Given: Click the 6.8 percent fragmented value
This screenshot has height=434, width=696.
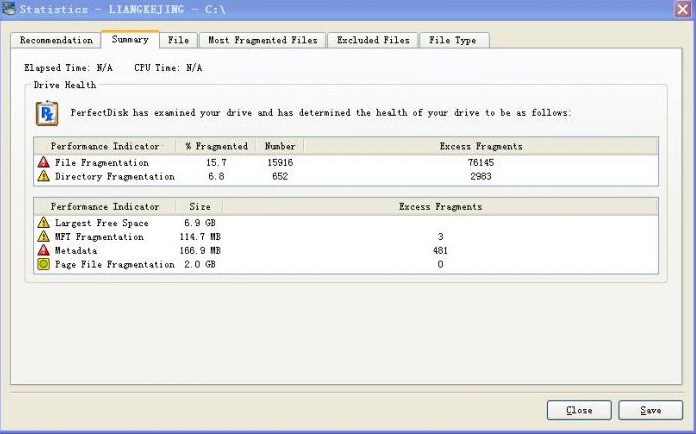Looking at the screenshot, I should click(x=216, y=176).
